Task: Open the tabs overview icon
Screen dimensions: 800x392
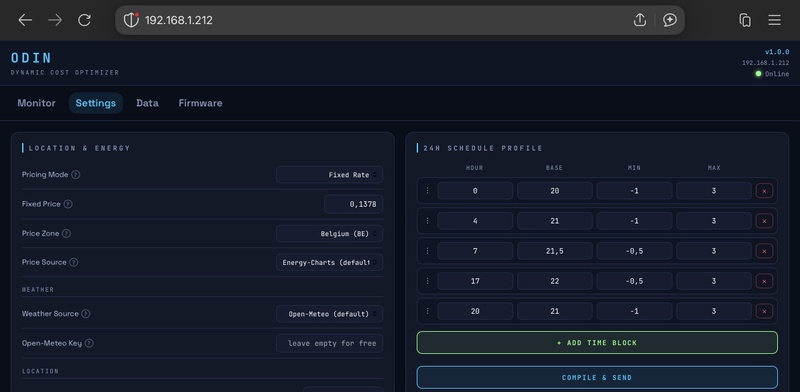Action: [745, 20]
